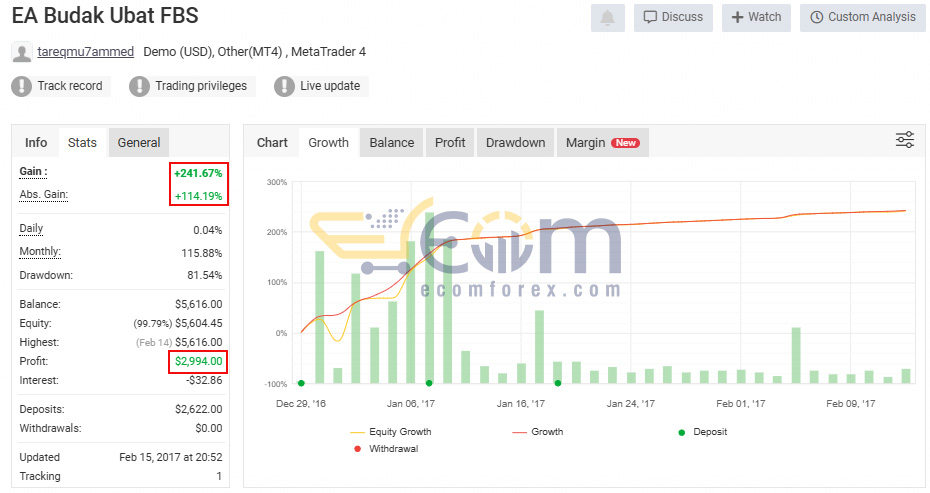Click the Trading privileges label

click(201, 86)
